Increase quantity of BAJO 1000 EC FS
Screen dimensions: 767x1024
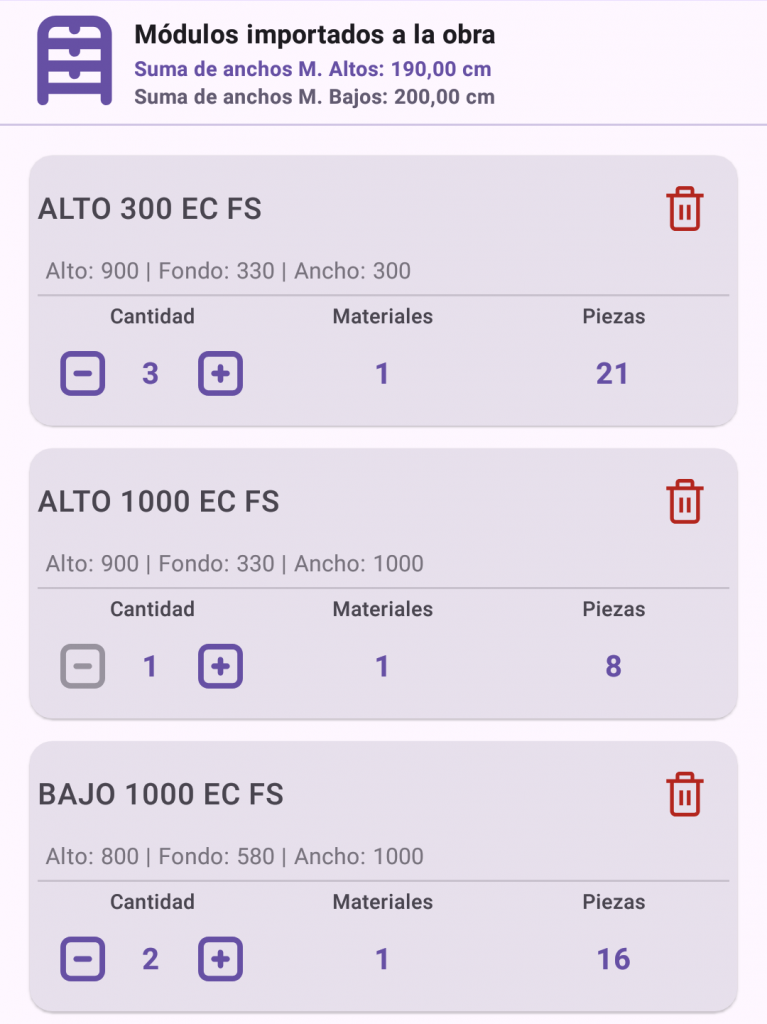point(220,959)
